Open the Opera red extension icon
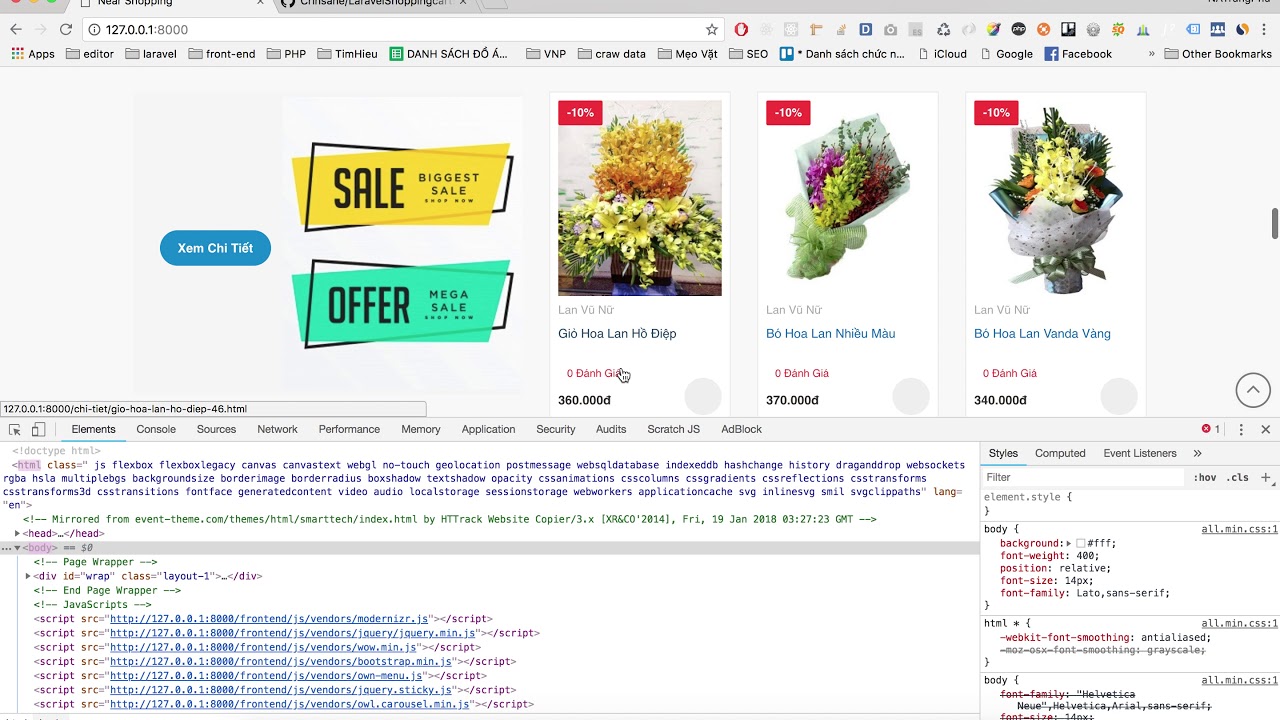1280x720 pixels. (741, 30)
